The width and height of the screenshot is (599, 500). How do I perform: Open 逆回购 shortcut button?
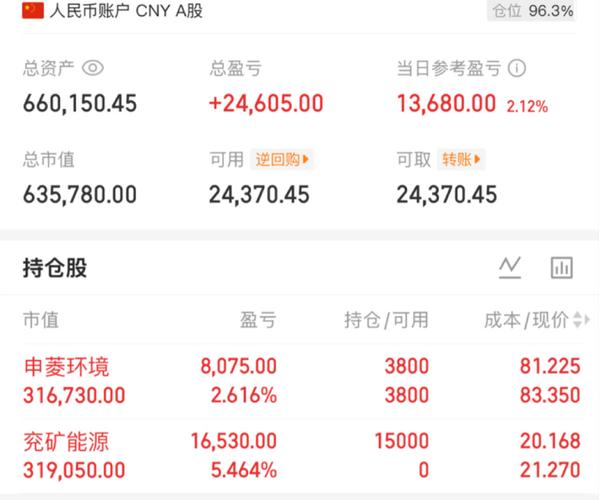(282, 159)
